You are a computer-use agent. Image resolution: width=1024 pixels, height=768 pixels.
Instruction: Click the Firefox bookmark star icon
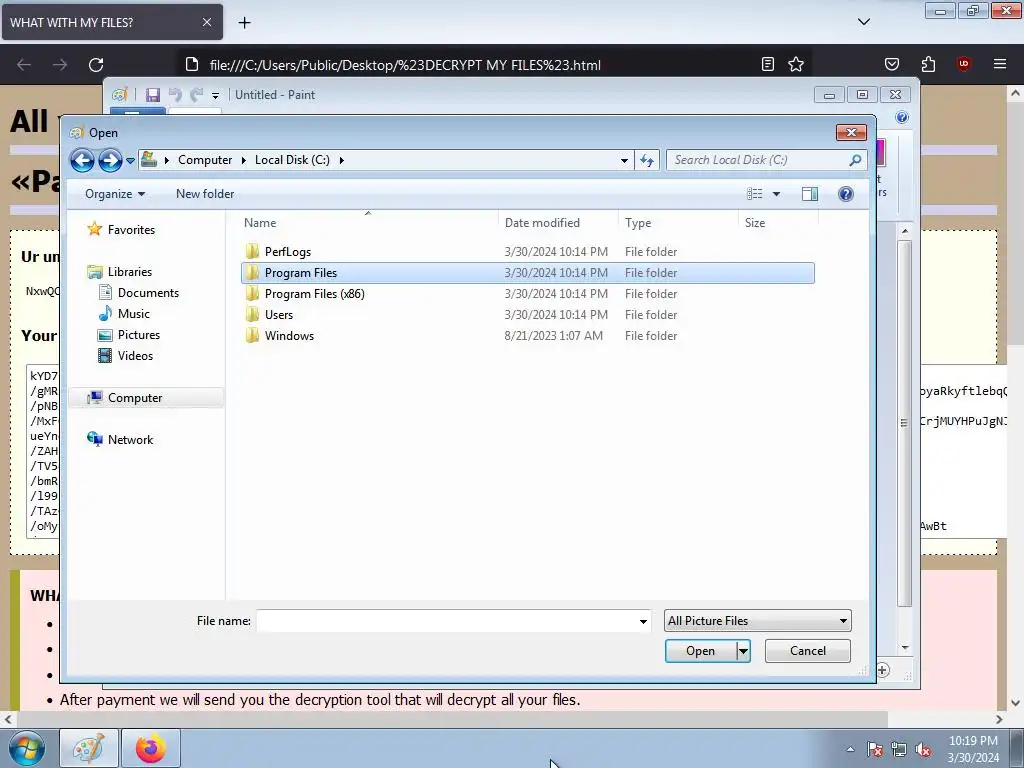795,64
